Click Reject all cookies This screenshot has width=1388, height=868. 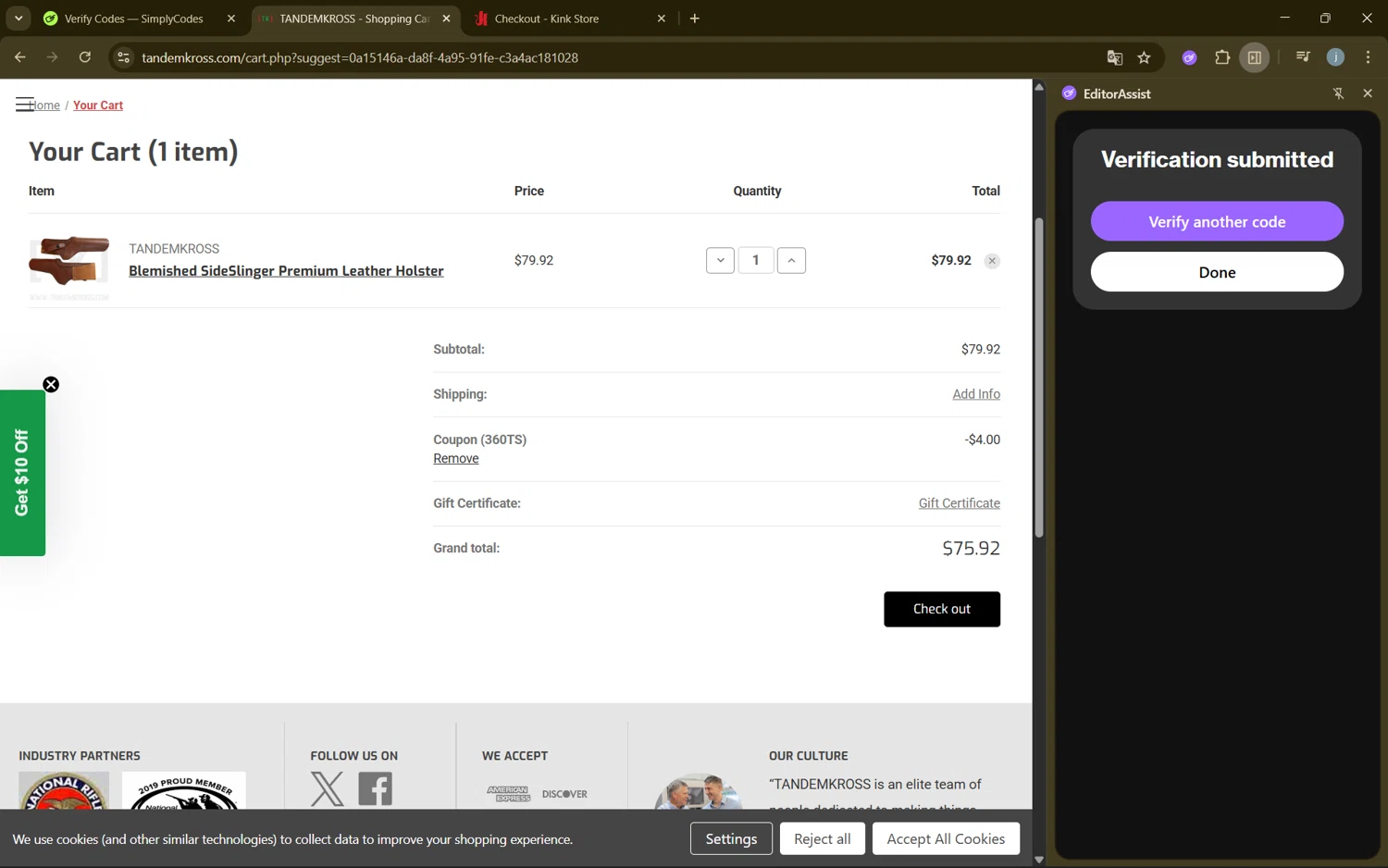click(x=822, y=838)
